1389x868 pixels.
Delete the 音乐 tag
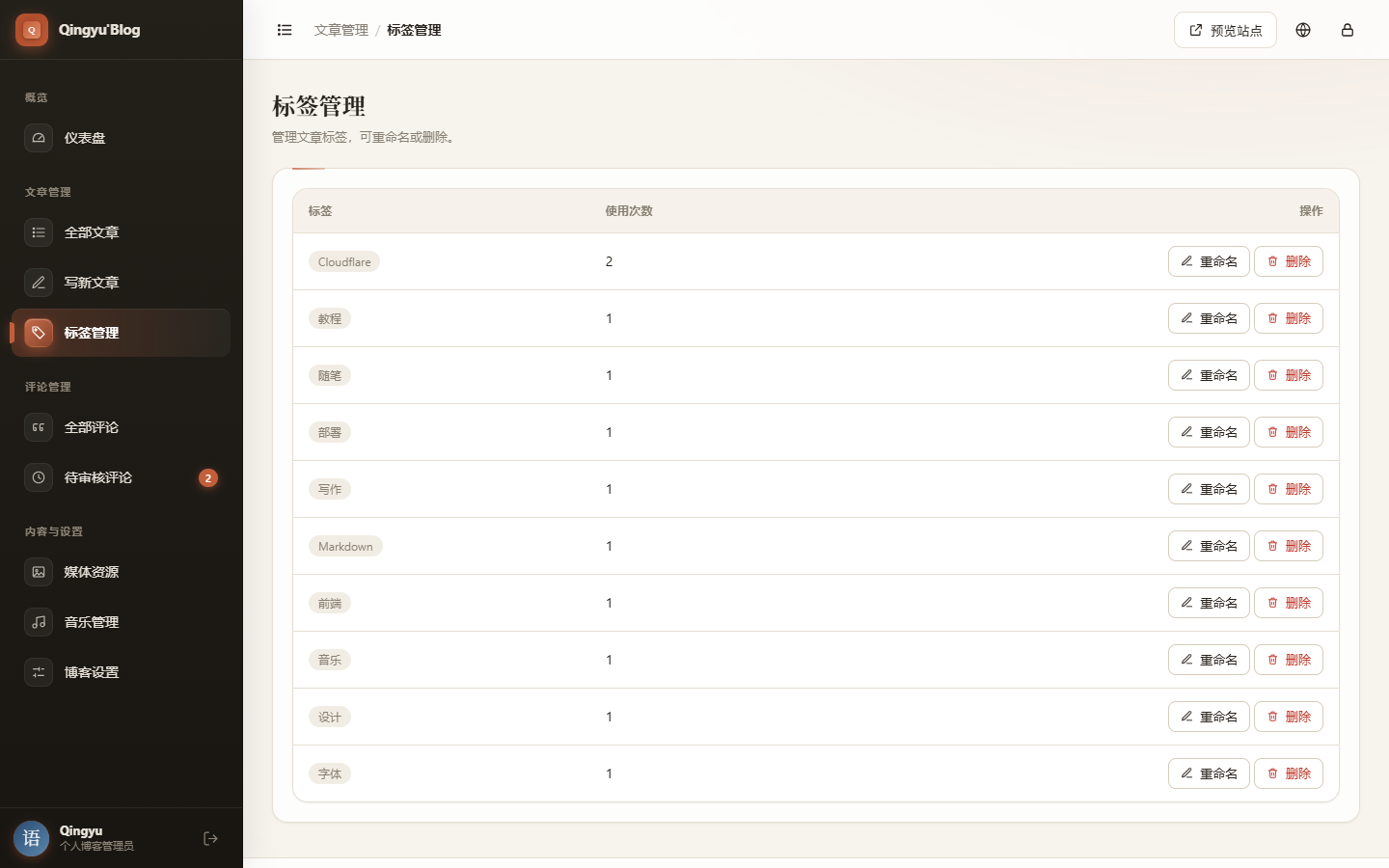tap(1289, 660)
